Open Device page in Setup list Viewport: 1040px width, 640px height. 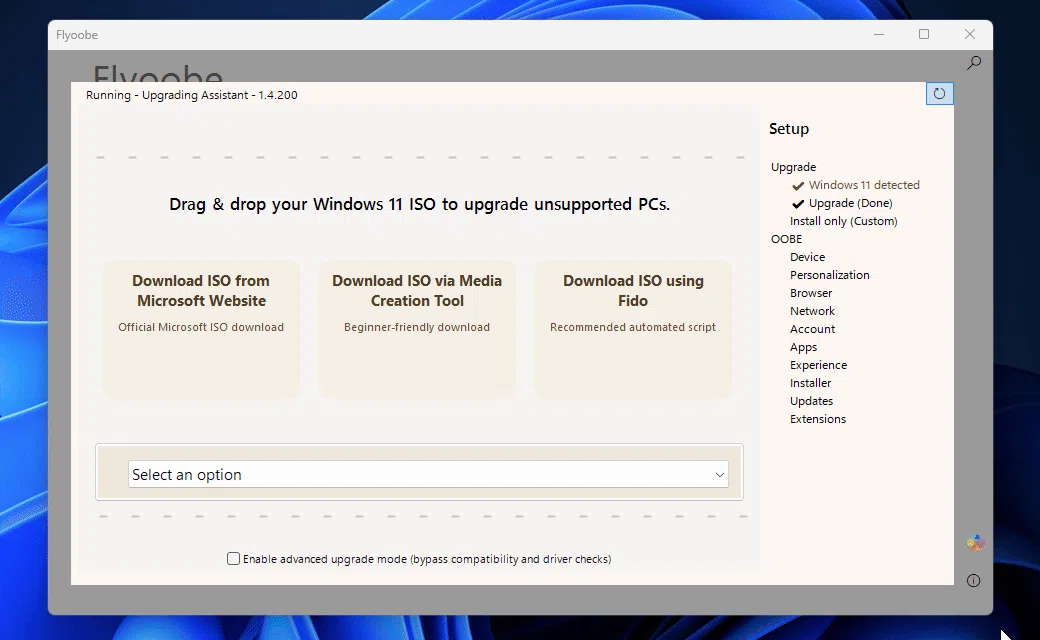click(x=807, y=257)
